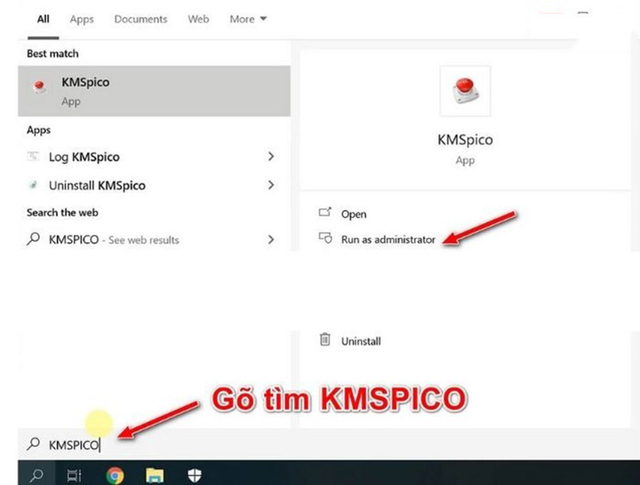Click into the KMSPICO search box
640x485 pixels.
coord(327,445)
